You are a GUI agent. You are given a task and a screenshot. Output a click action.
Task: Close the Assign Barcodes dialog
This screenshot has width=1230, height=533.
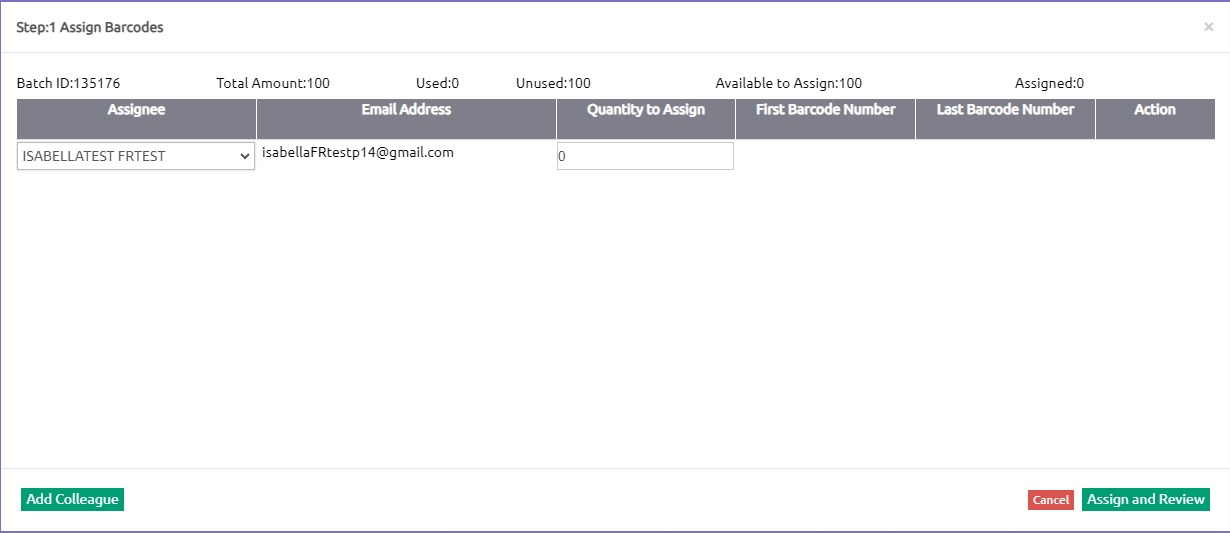[x=1208, y=27]
